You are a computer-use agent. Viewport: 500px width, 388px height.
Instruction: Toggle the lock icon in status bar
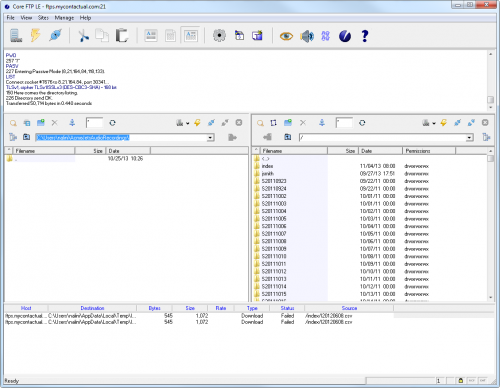click(461, 380)
